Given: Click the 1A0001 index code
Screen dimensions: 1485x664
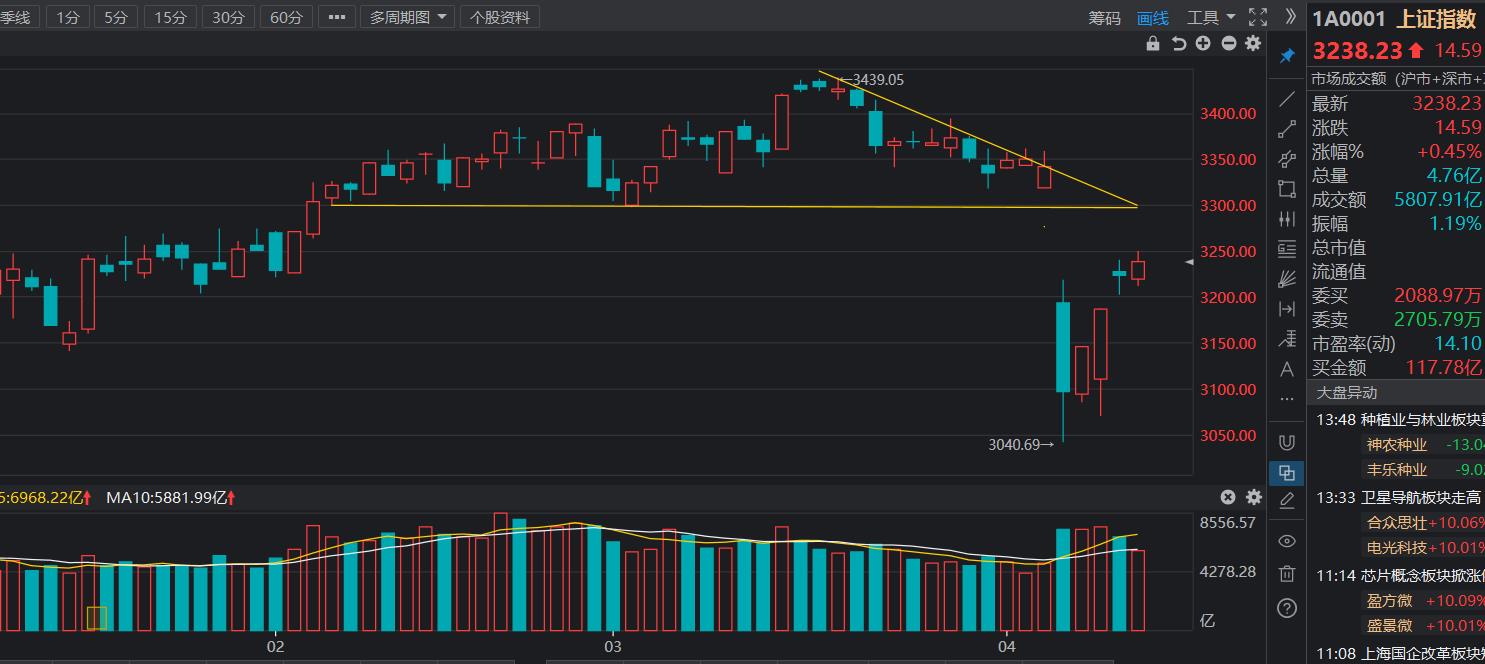Looking at the screenshot, I should point(1349,19).
